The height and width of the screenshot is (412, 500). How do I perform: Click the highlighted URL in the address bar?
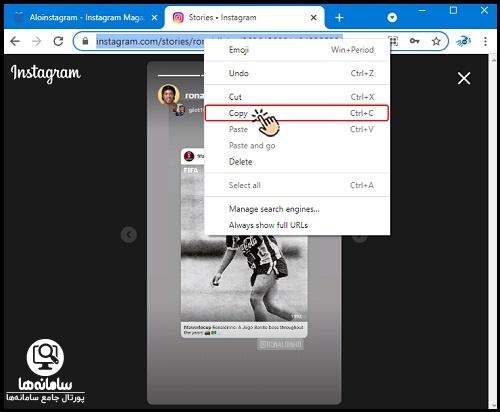pyautogui.click(x=150, y=42)
